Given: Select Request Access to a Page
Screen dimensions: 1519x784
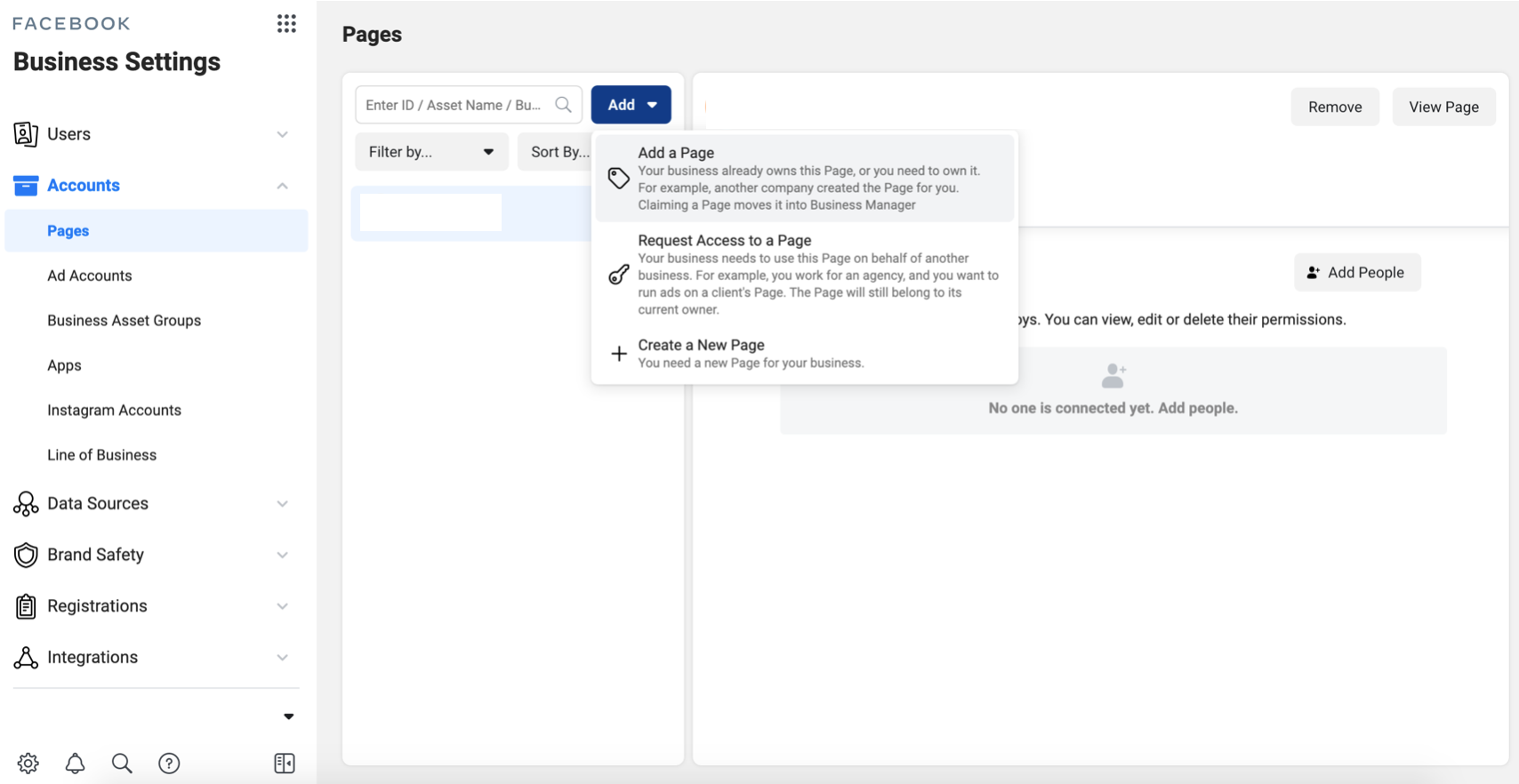Looking at the screenshot, I should (805, 275).
